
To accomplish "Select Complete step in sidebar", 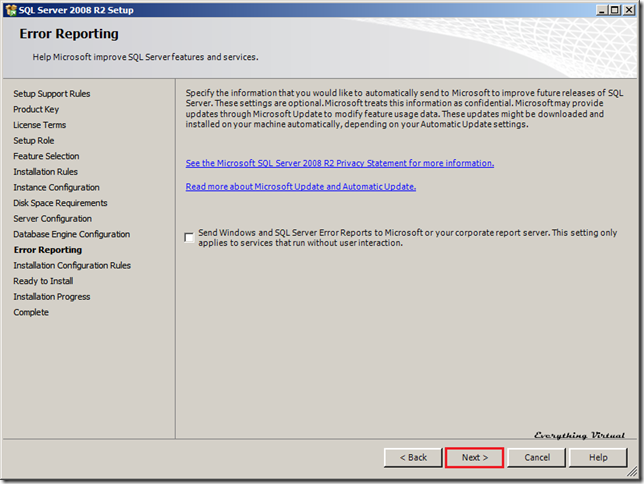I will tap(31, 312).
